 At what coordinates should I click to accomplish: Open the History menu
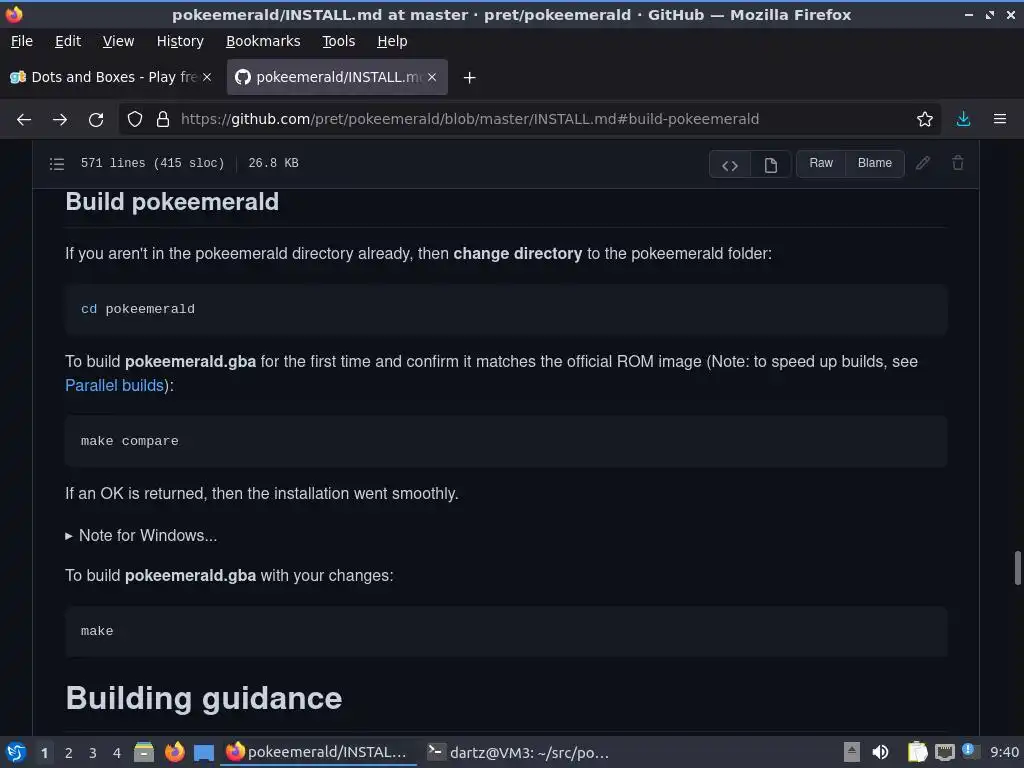click(x=180, y=41)
